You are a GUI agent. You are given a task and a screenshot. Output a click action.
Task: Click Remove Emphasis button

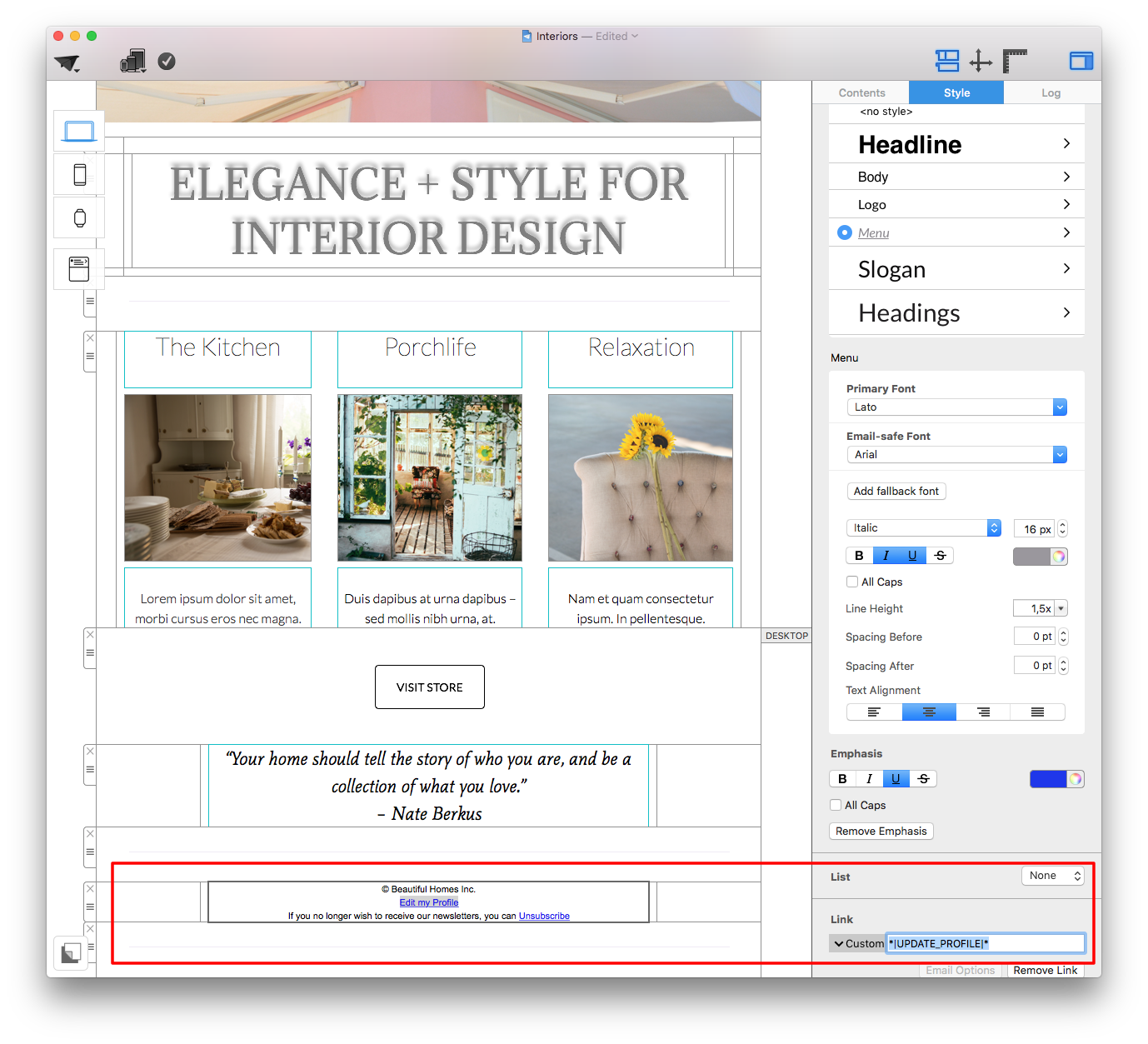point(881,832)
